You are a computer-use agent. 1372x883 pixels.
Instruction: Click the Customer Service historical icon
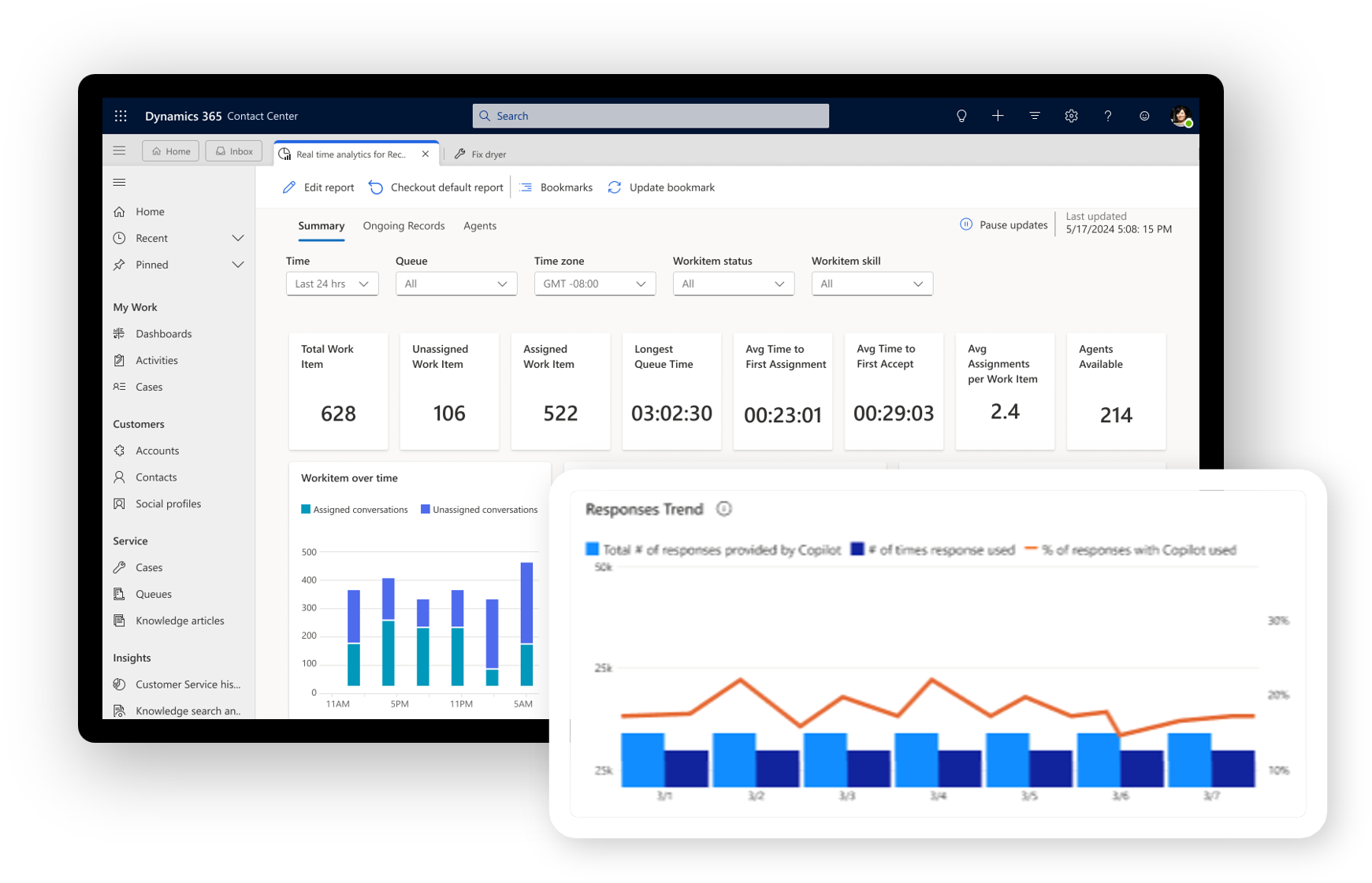[x=119, y=684]
